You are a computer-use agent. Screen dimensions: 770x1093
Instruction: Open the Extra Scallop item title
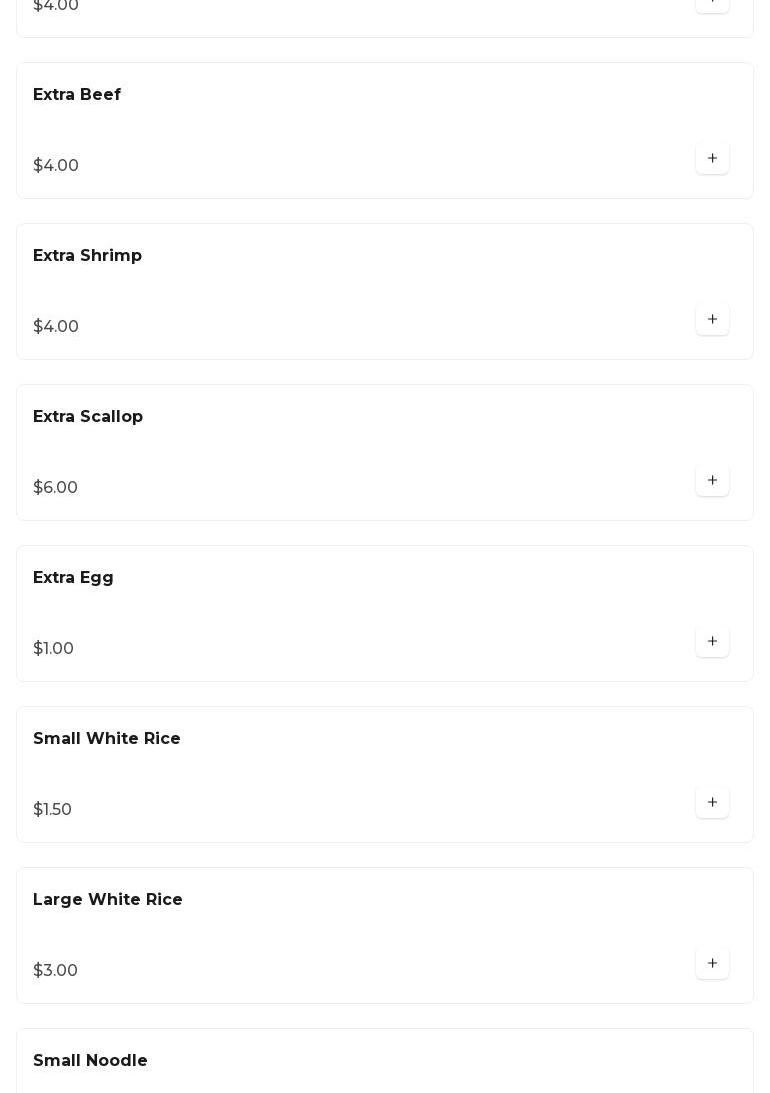88,417
